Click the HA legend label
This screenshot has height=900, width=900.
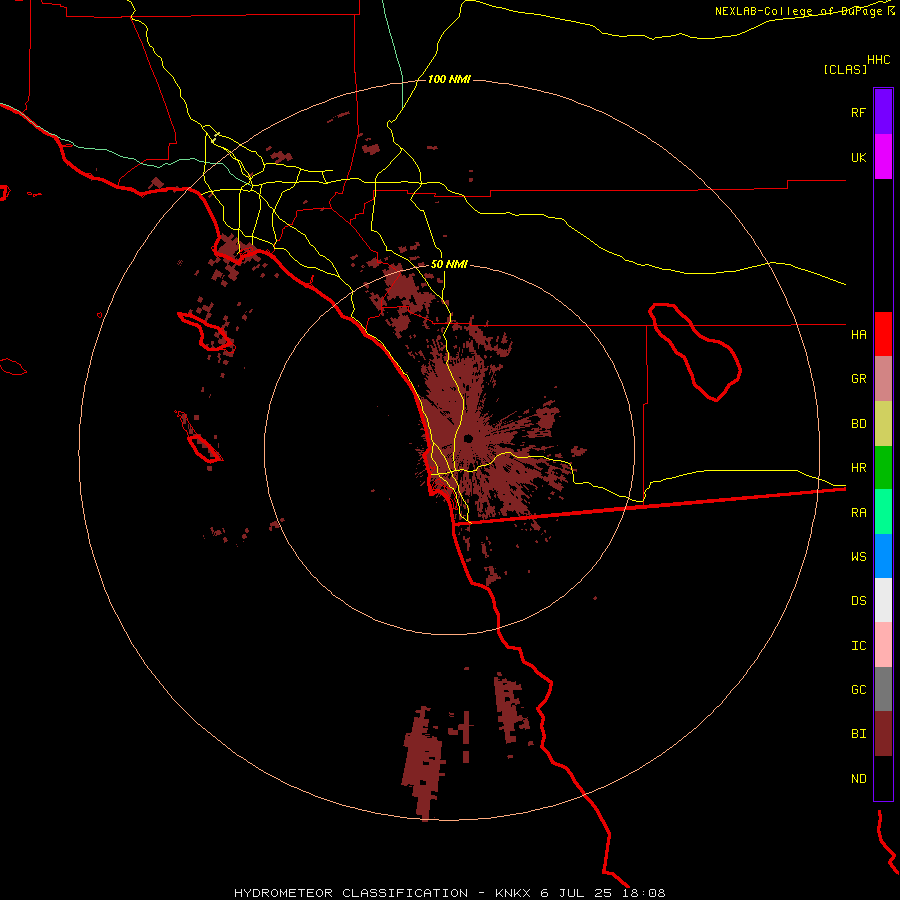click(x=858, y=335)
